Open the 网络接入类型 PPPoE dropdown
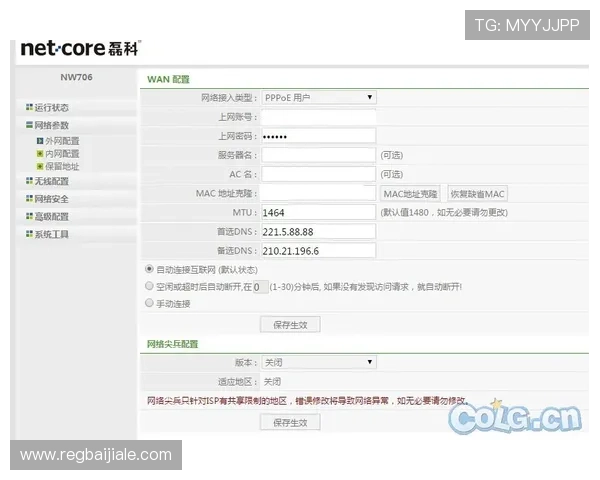Screen dimensions: 600x480 click(x=319, y=98)
